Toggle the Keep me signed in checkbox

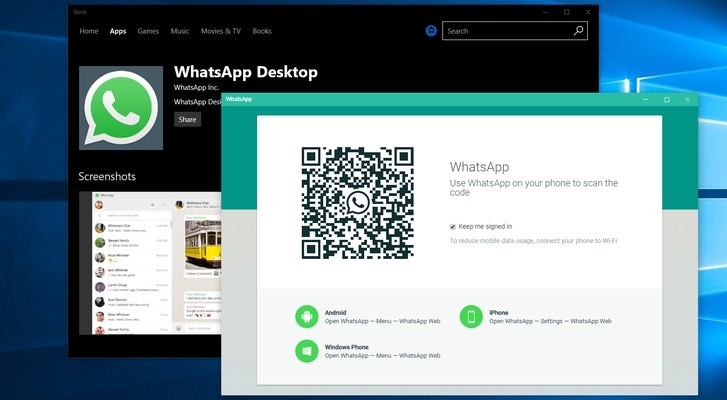click(x=453, y=227)
